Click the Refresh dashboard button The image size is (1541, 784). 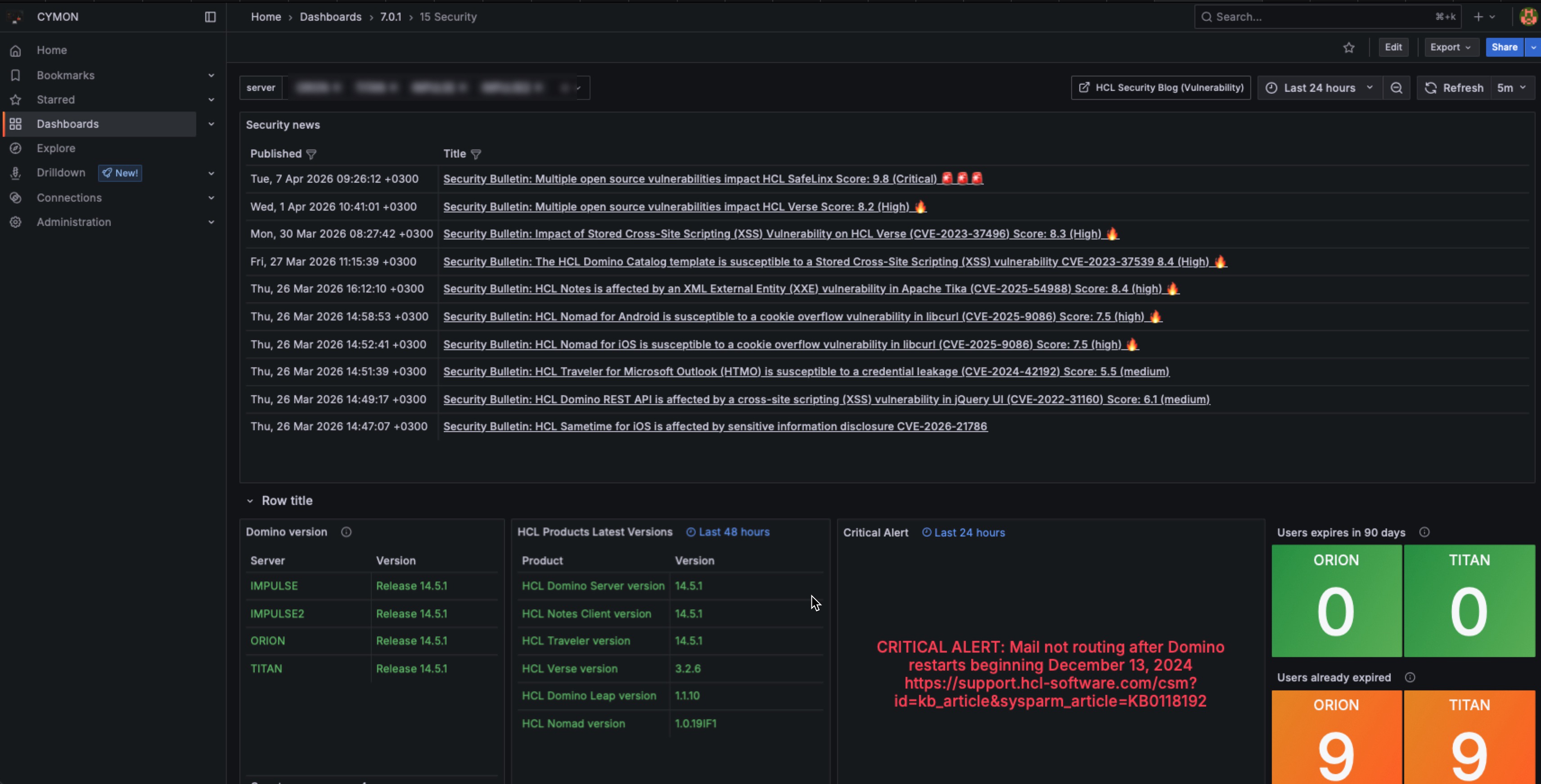click(x=1454, y=88)
